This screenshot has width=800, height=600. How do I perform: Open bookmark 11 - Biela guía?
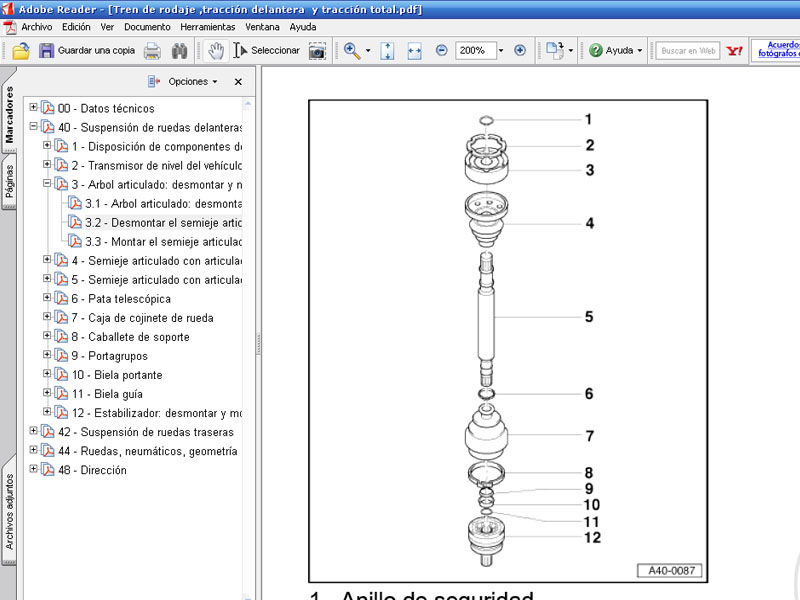(x=107, y=394)
